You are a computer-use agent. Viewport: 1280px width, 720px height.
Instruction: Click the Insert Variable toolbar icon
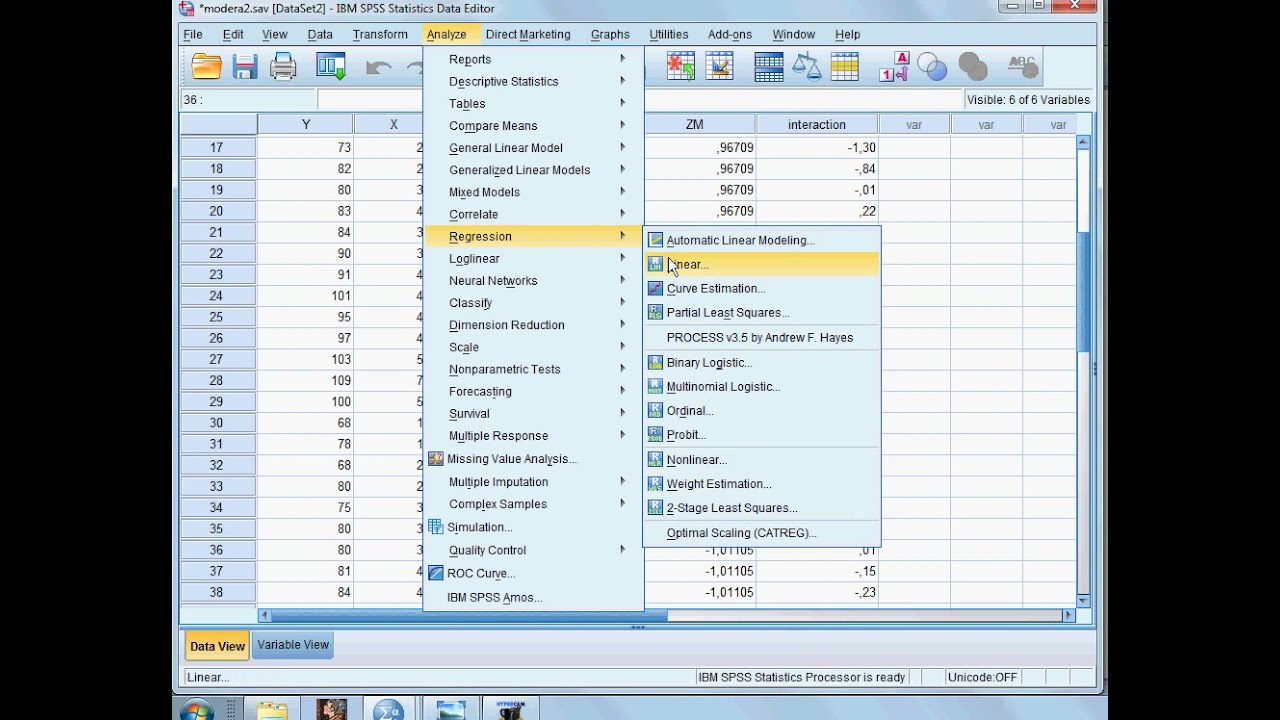tap(720, 67)
